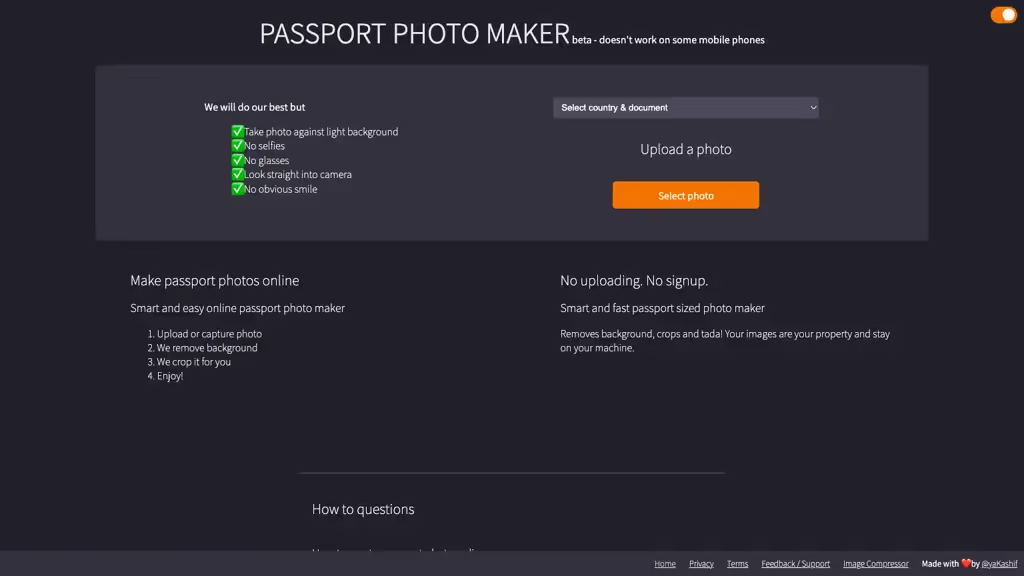Click the beta notice about mobile phones
The width and height of the screenshot is (1024, 576).
[x=668, y=40]
